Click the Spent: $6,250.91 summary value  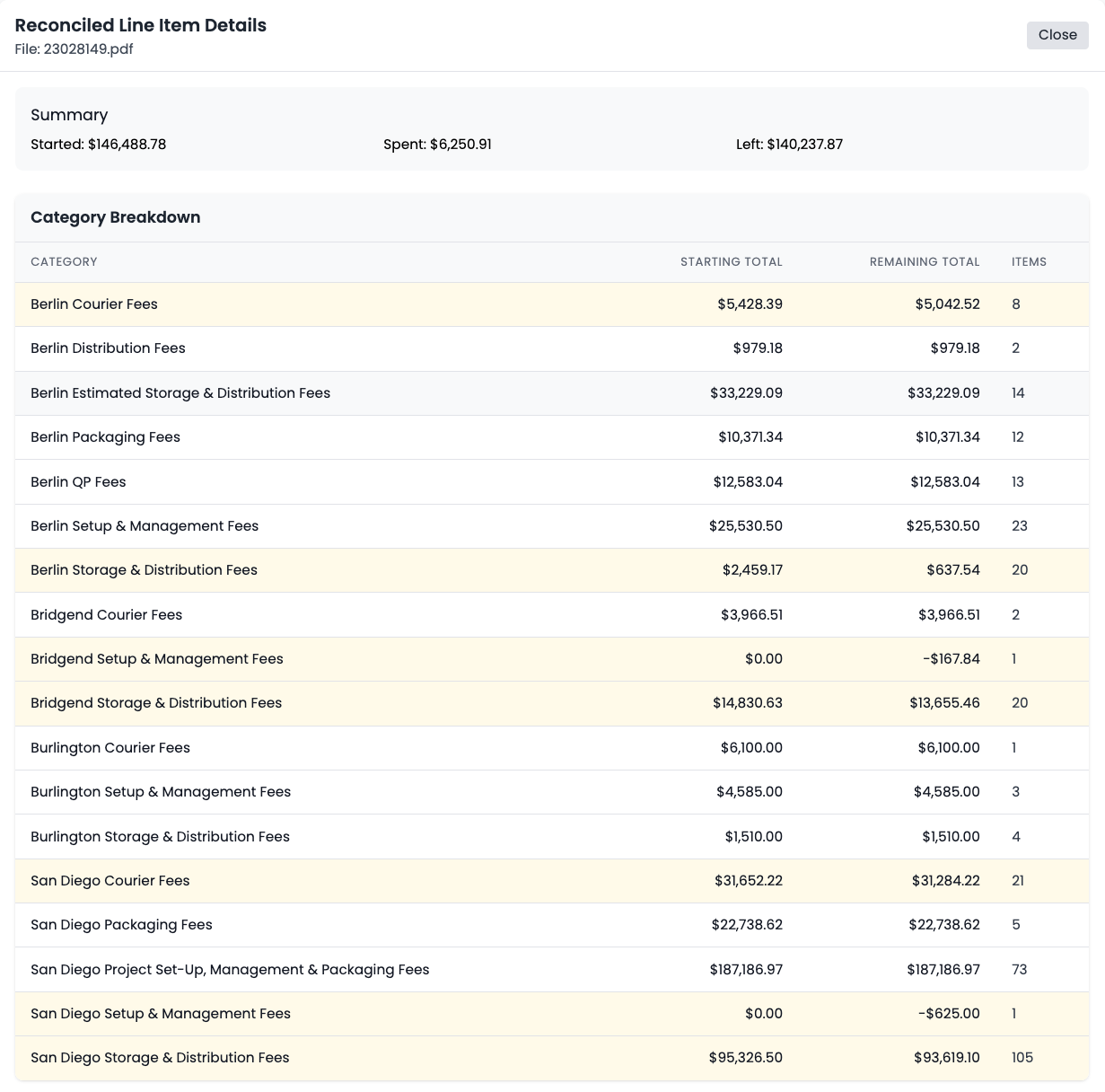[437, 145]
